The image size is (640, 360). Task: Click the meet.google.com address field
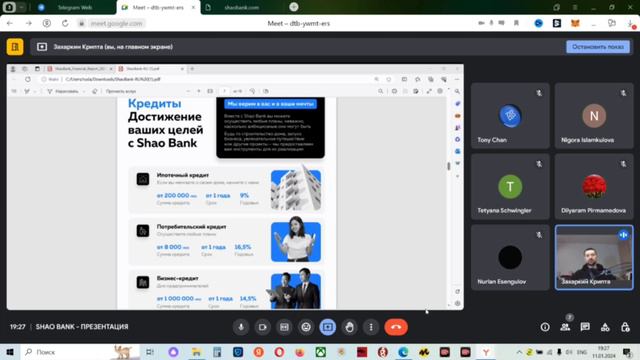coord(116,23)
